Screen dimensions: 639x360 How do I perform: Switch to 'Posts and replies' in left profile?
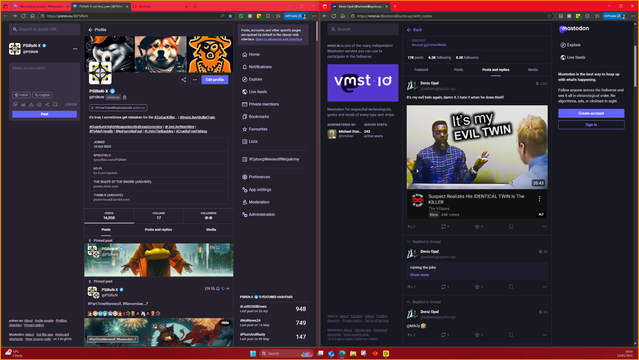pyautogui.click(x=158, y=230)
